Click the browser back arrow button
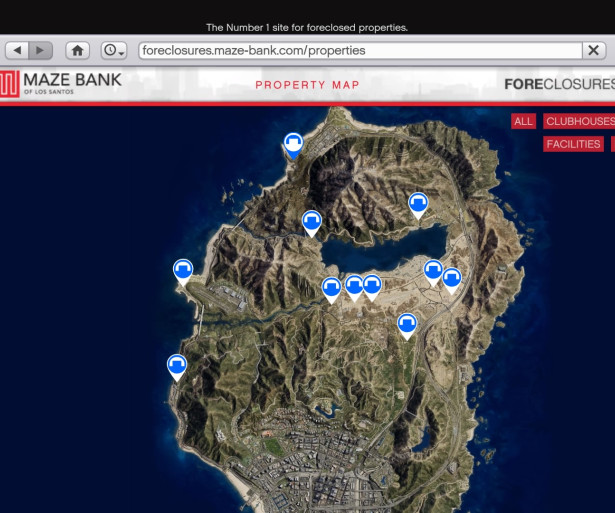This screenshot has height=513, width=615. 17,51
